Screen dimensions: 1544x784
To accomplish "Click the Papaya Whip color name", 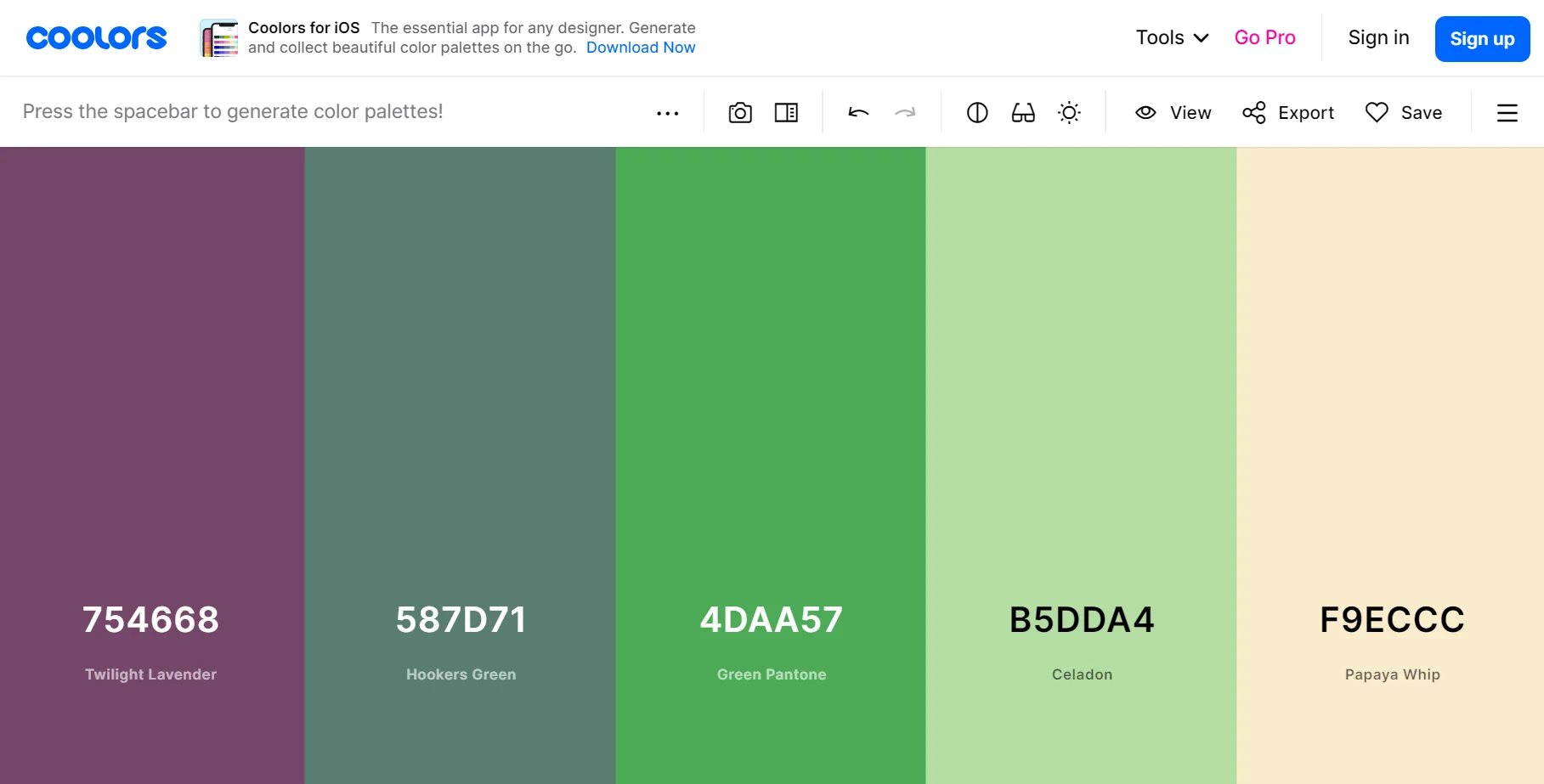I will (1393, 674).
